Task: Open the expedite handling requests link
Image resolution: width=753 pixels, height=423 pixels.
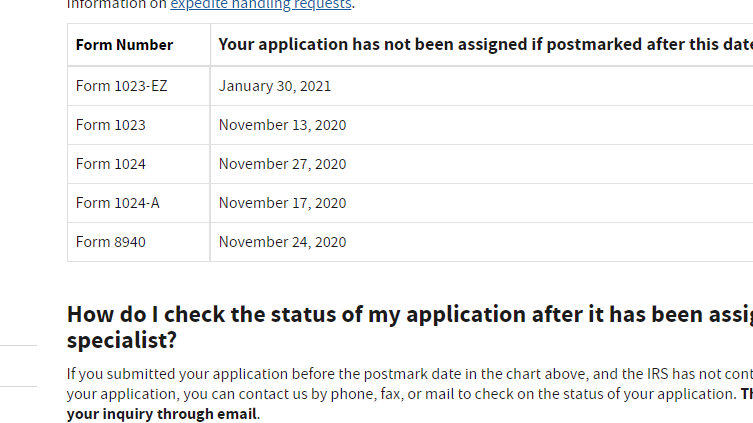Action: coord(261,5)
